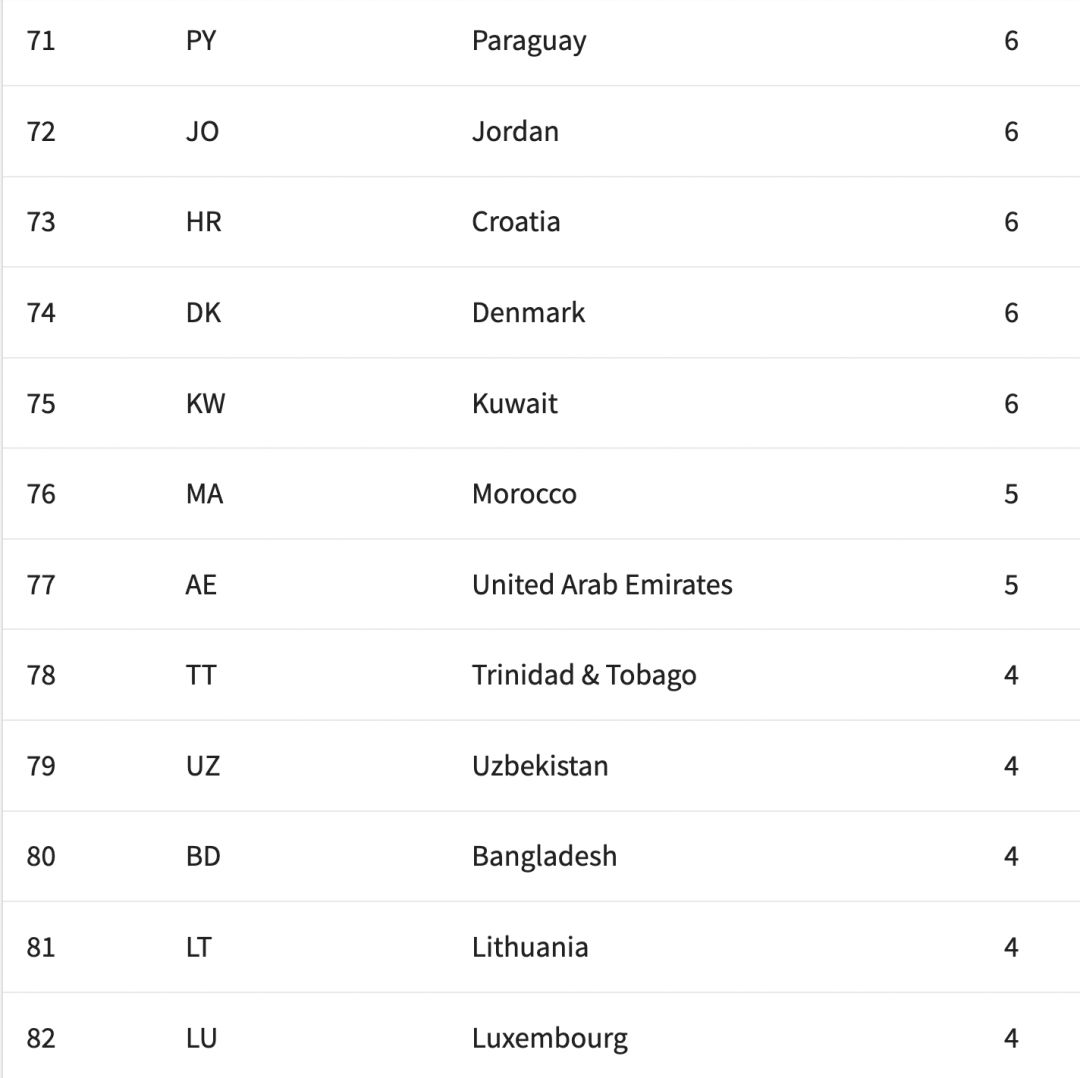Click the Luxembourg country name
The image size is (1080, 1078).
click(x=550, y=1039)
